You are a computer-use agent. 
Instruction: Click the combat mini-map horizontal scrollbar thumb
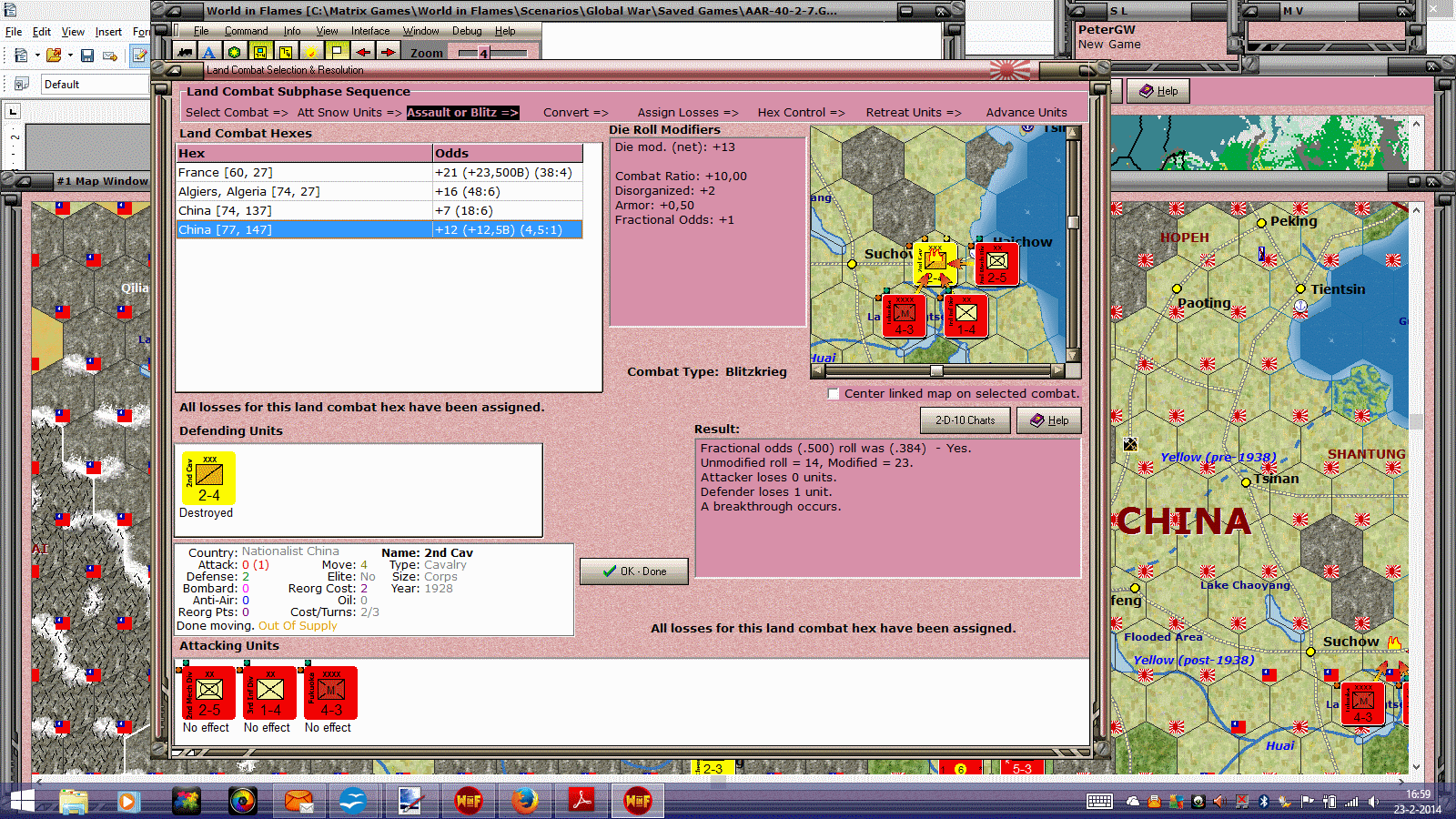(936, 370)
